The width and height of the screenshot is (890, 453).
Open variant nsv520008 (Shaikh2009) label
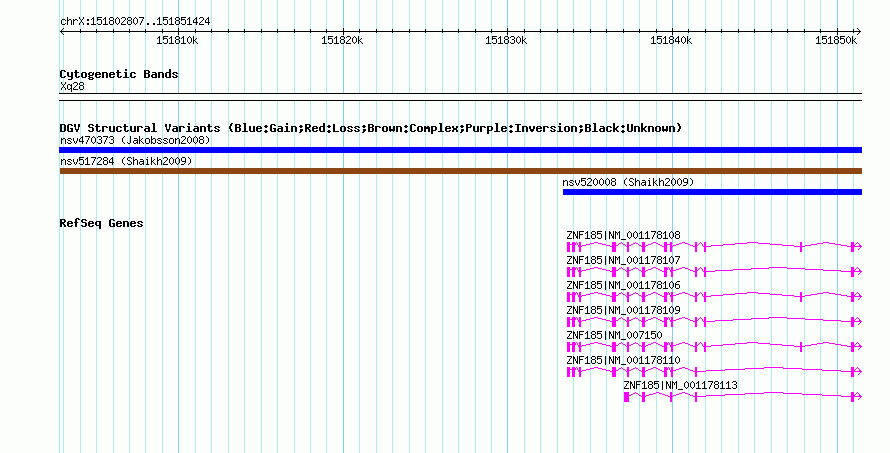[x=628, y=182]
